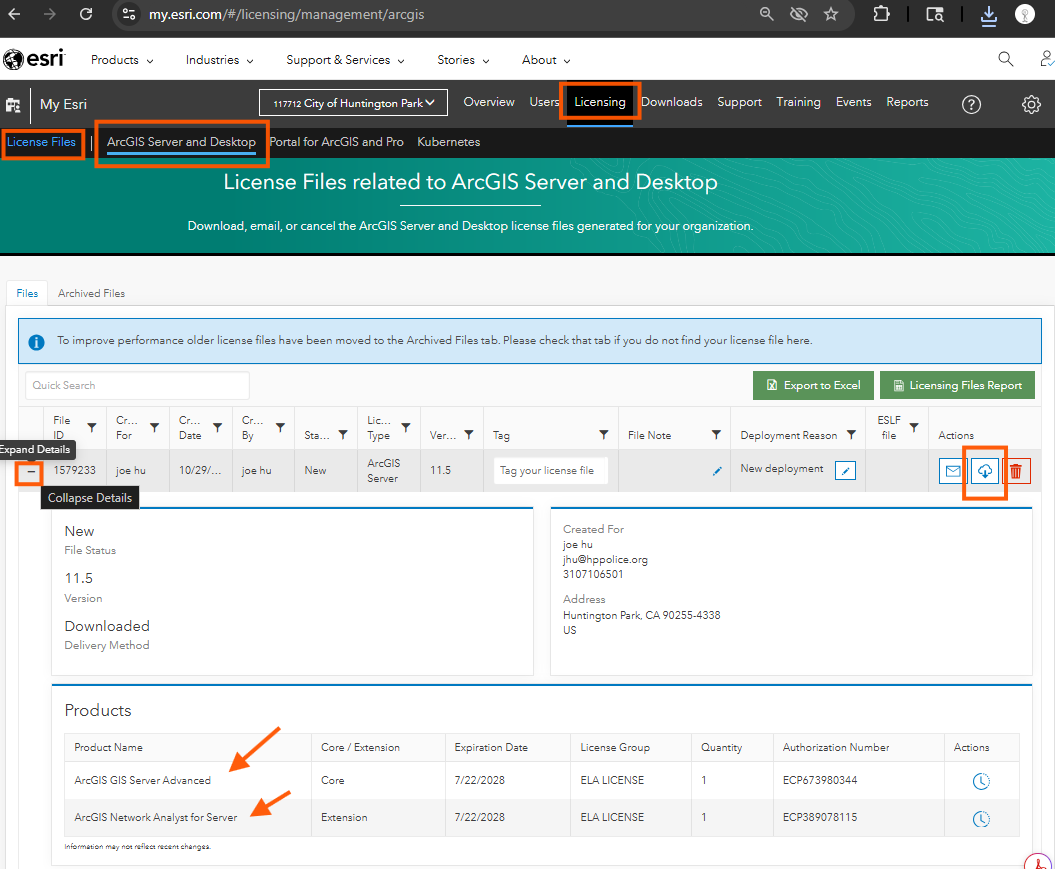Click the help question mark icon
This screenshot has height=869, width=1055.
(x=971, y=104)
